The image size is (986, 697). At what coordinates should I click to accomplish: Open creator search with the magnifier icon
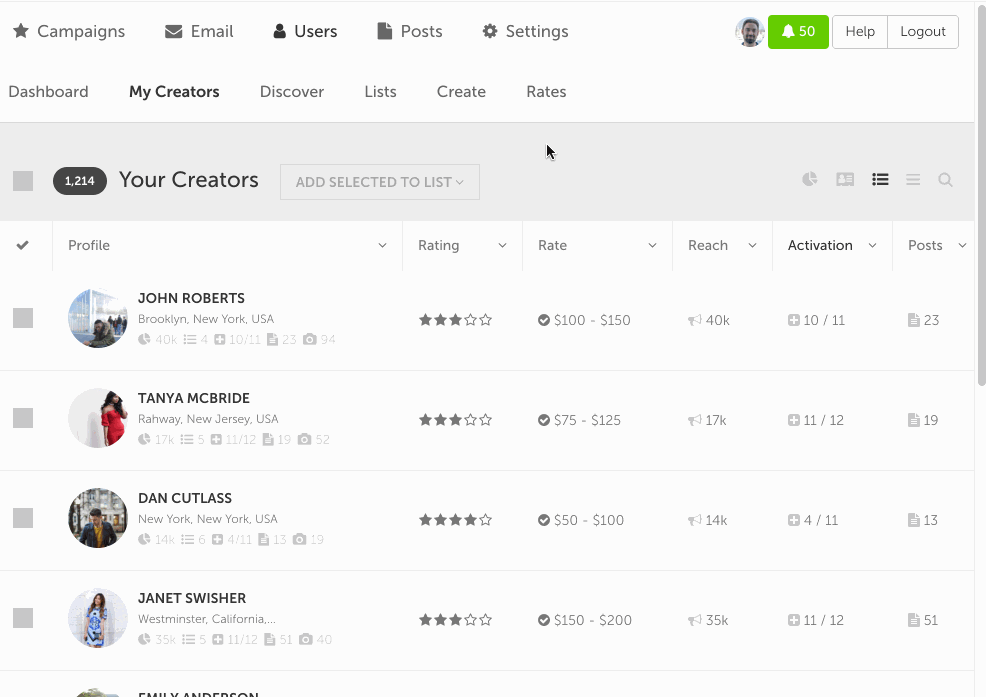945,180
